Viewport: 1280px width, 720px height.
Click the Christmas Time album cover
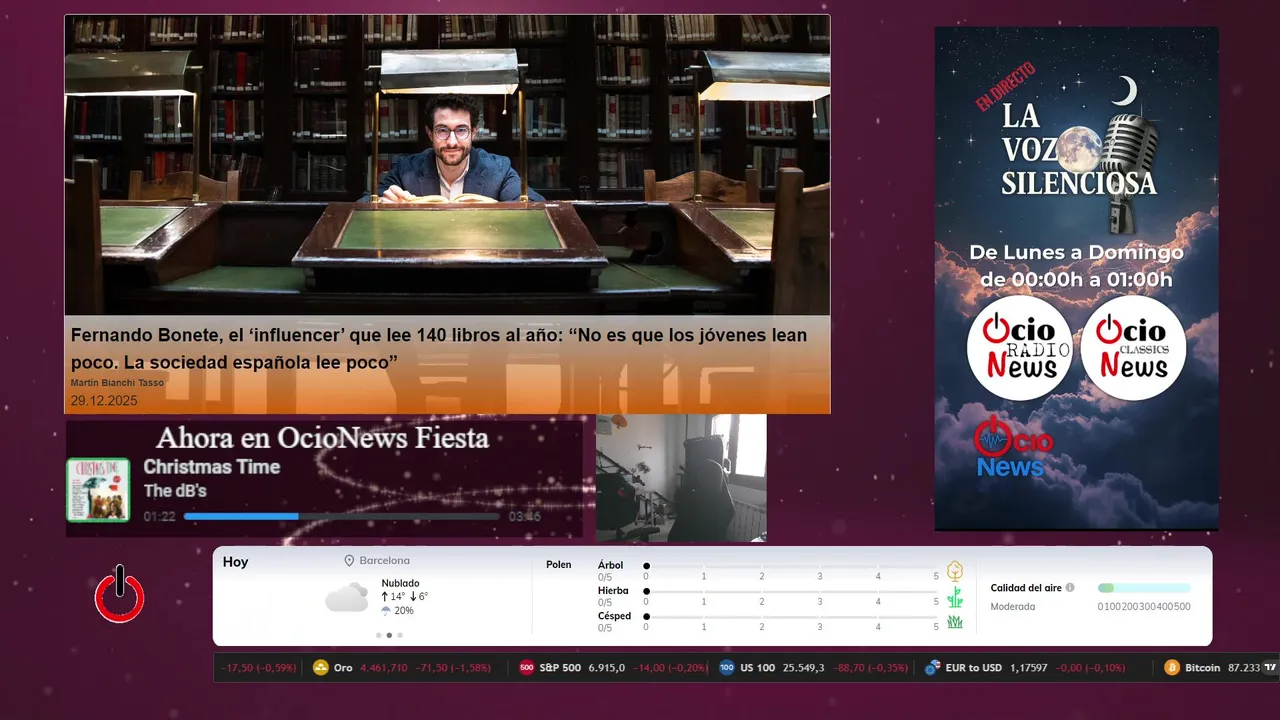point(98,490)
